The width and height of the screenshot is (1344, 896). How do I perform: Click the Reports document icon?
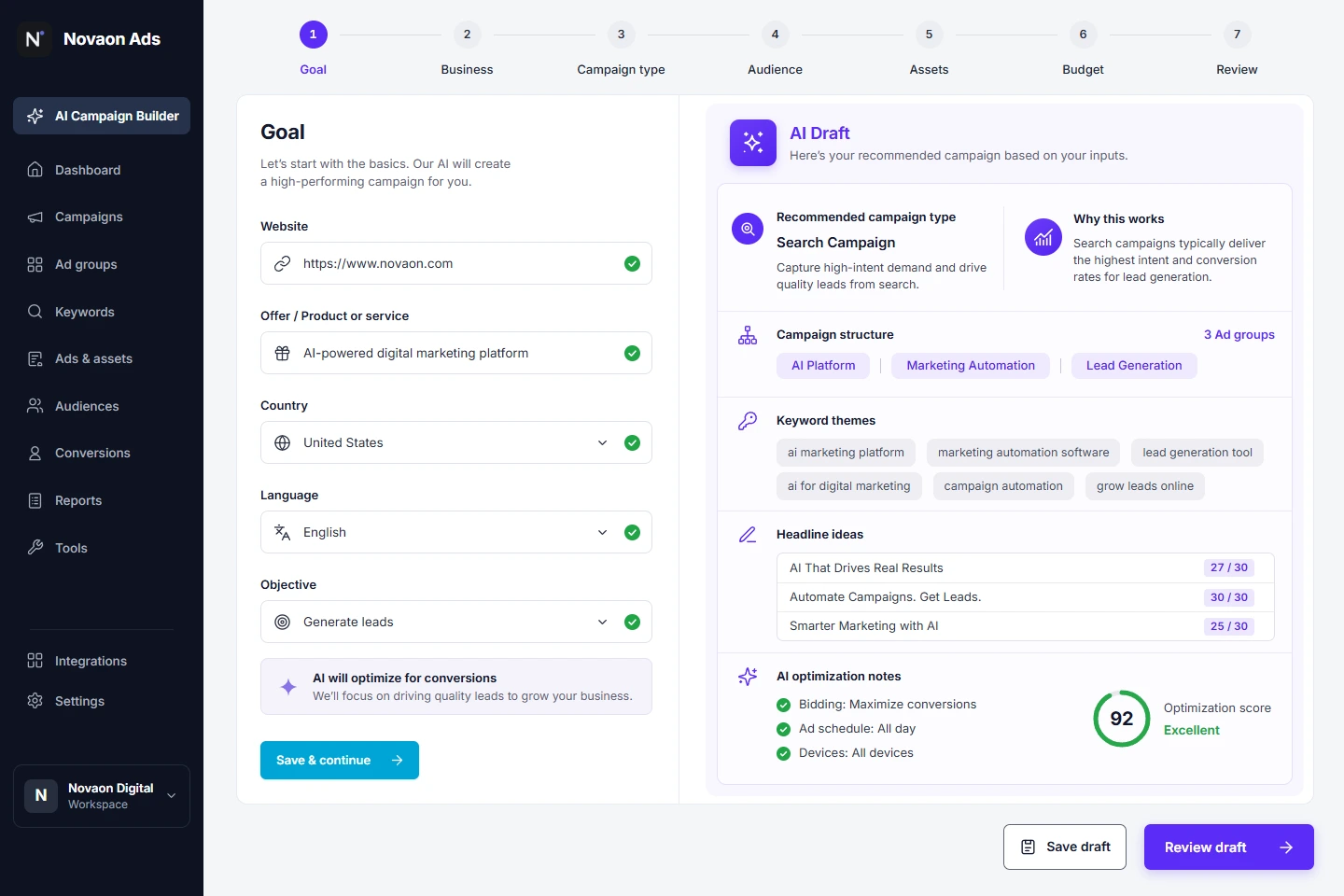point(35,500)
